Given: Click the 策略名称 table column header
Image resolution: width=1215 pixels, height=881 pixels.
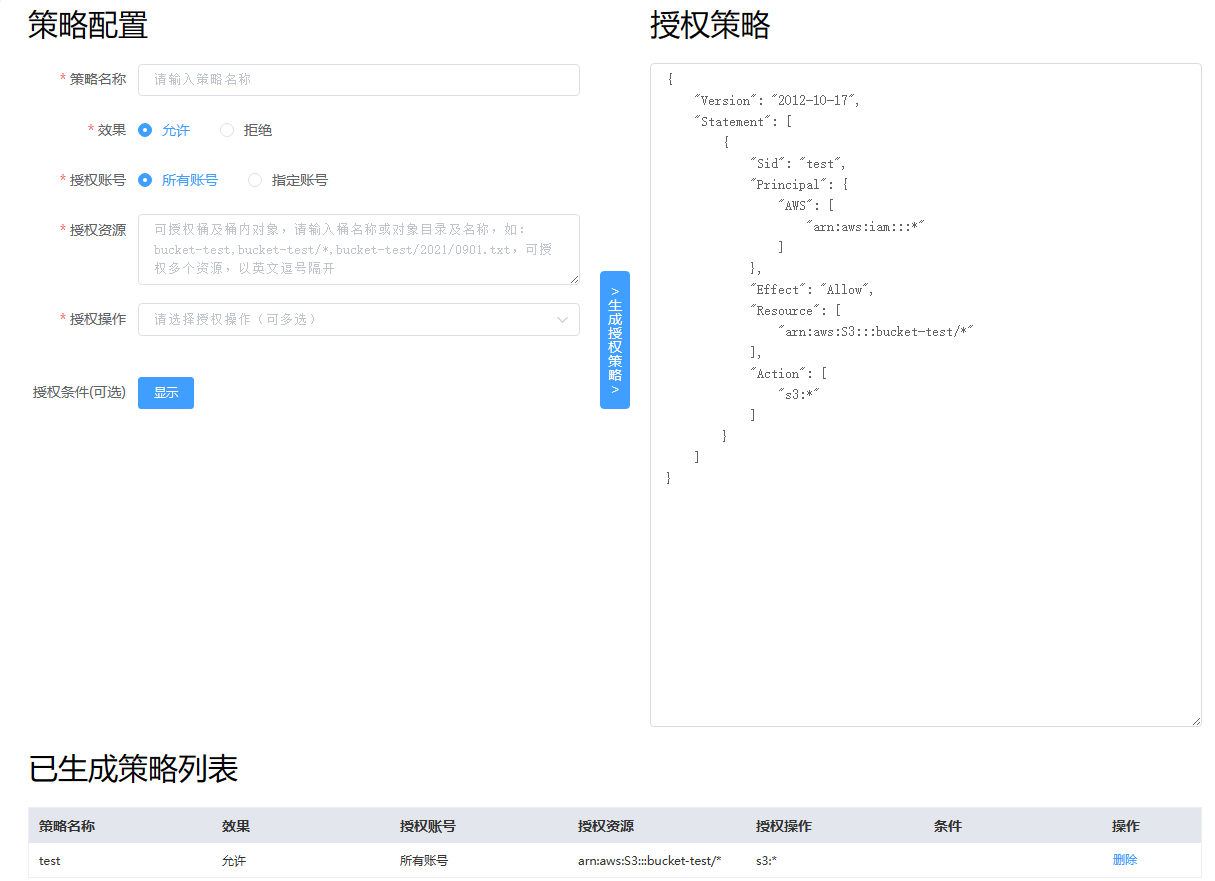Looking at the screenshot, I should coord(67,826).
